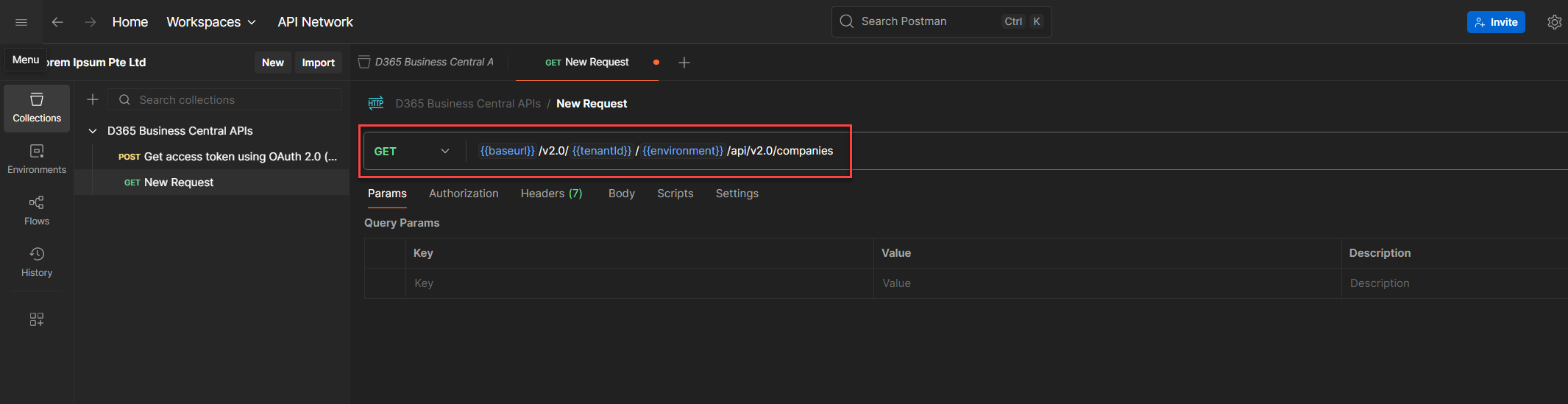Select the Headers (7) tab

(x=551, y=194)
